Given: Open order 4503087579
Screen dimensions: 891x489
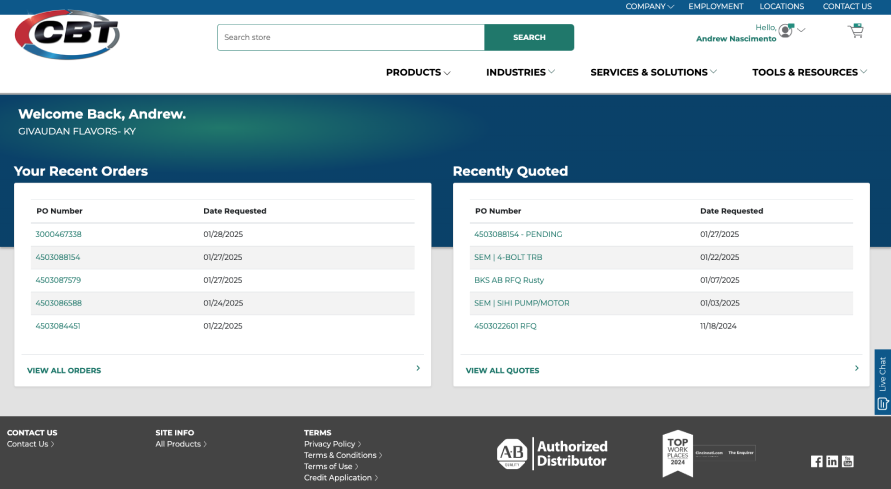Looking at the screenshot, I should 58,280.
